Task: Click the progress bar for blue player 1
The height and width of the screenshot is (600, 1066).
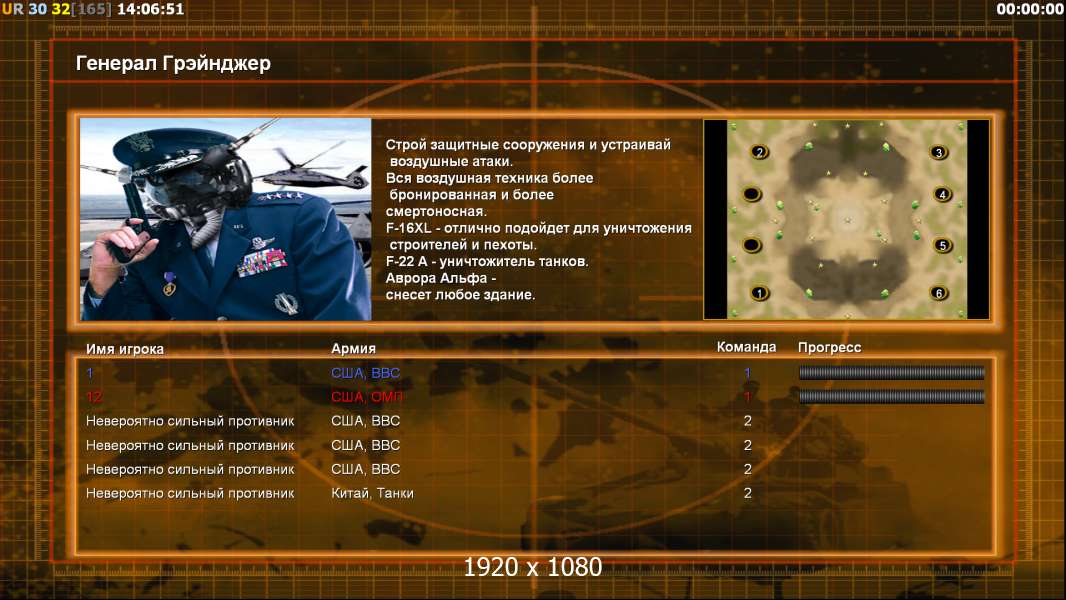Action: [x=892, y=372]
